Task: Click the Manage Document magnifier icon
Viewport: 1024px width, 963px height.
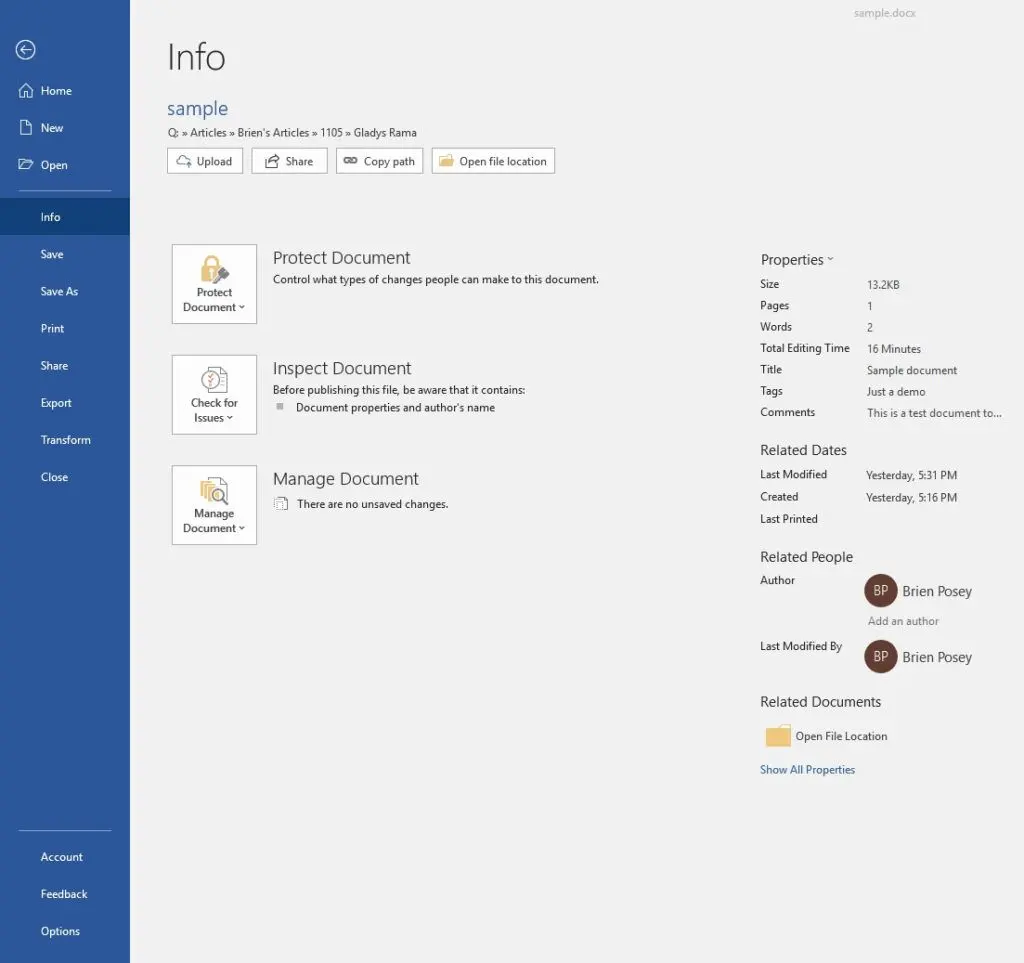Action: (x=214, y=490)
